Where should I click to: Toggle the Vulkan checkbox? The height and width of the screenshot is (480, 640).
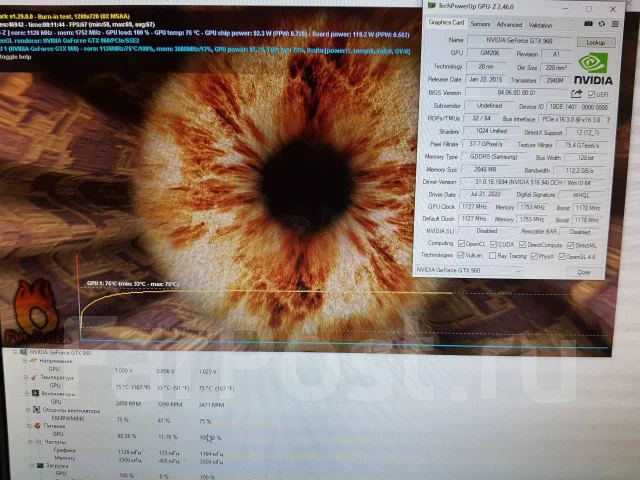pos(461,255)
